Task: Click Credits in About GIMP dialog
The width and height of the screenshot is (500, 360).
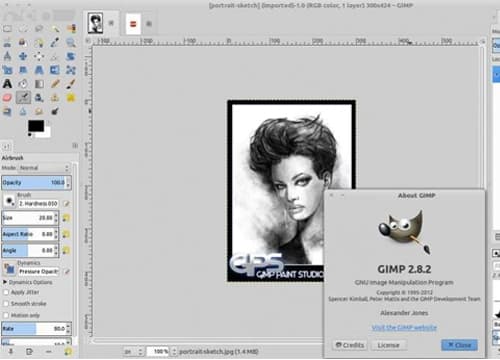Action: [x=349, y=345]
